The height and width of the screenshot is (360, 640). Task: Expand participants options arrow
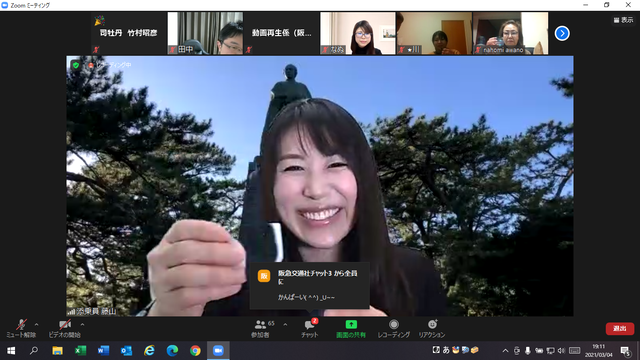(x=285, y=325)
